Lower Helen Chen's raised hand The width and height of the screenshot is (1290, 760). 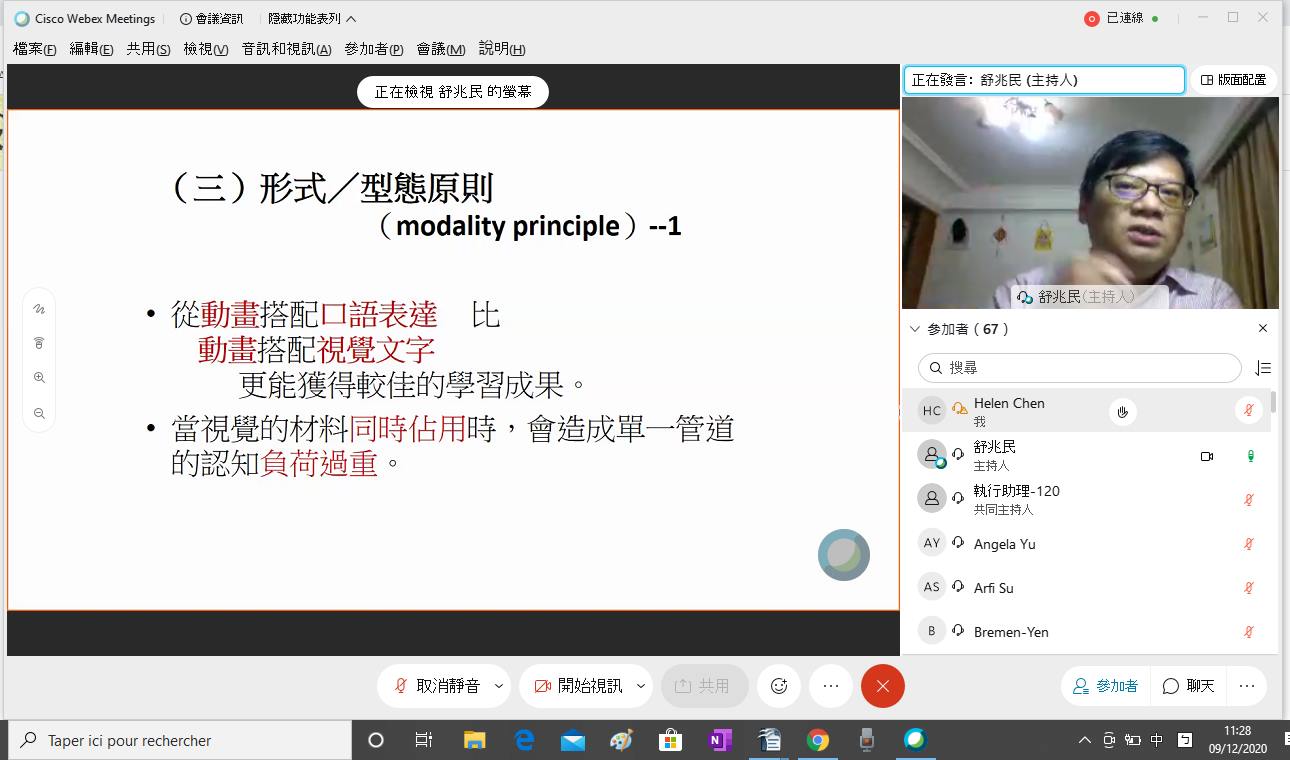pyautogui.click(x=1122, y=411)
